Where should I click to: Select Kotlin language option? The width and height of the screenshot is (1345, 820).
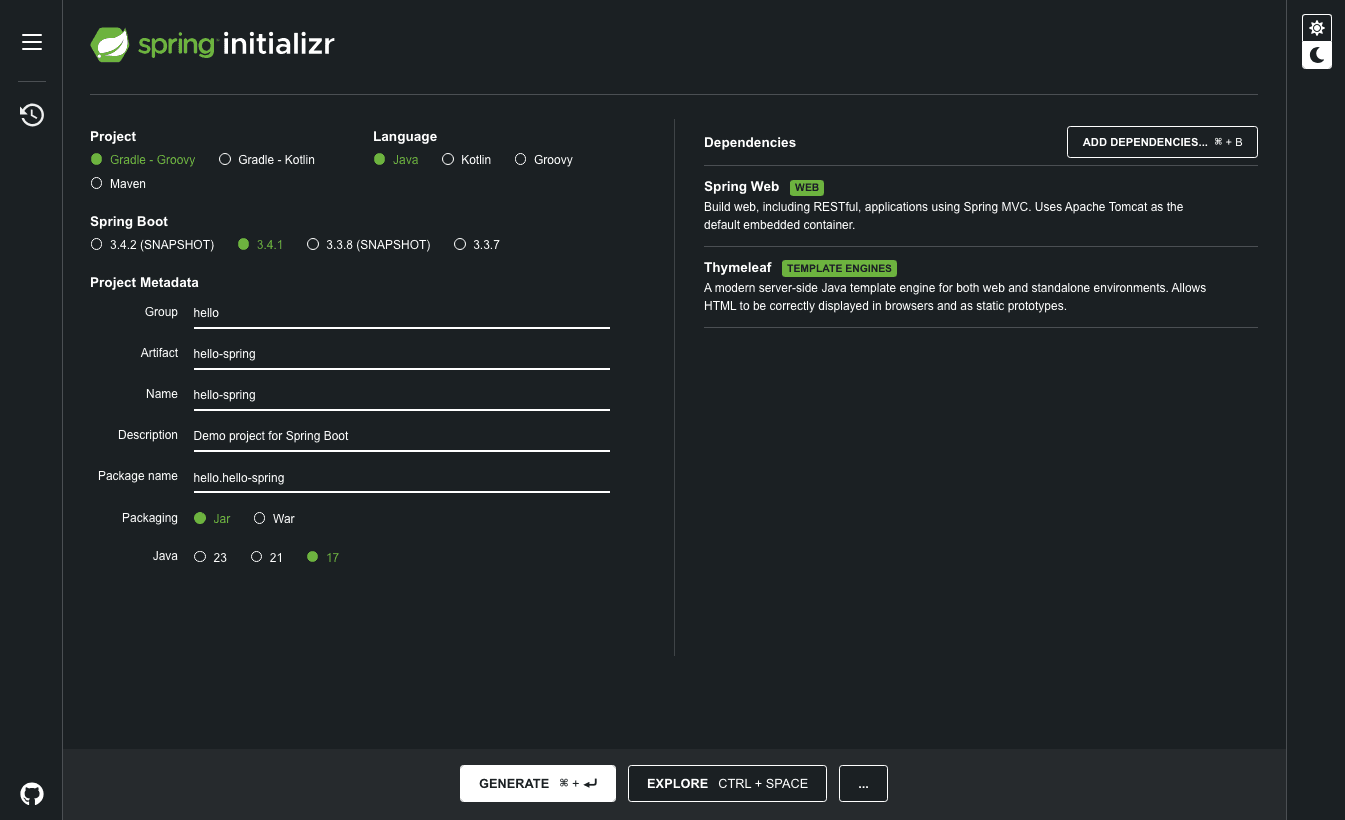(467, 160)
